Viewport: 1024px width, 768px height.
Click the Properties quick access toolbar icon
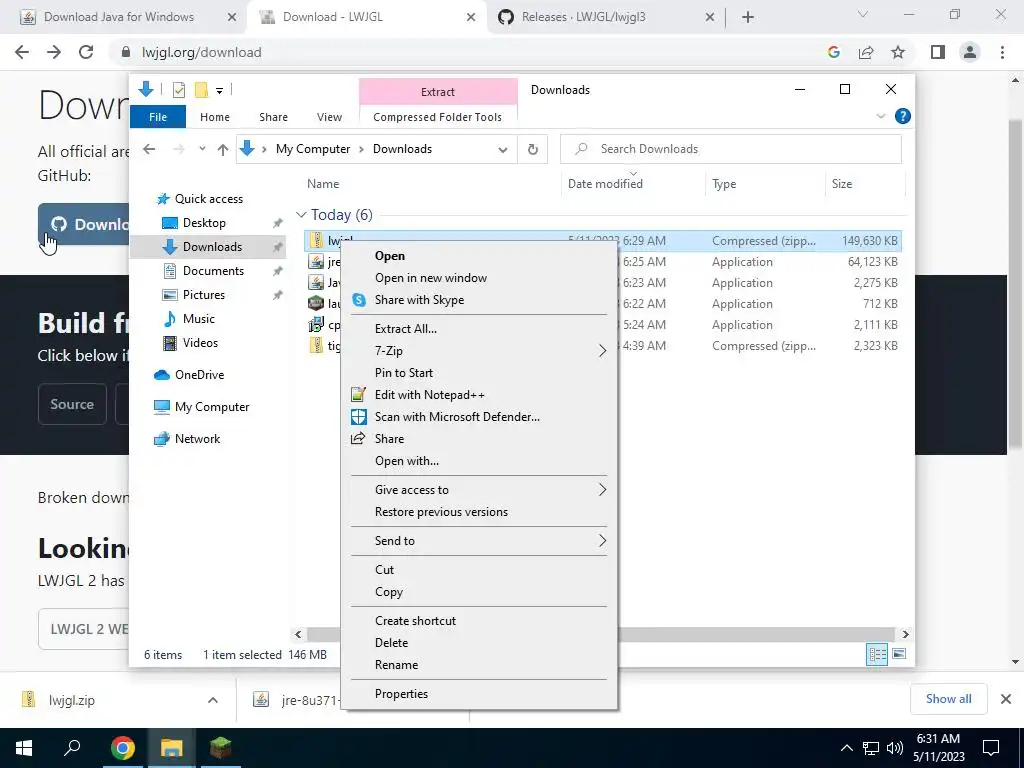point(179,90)
